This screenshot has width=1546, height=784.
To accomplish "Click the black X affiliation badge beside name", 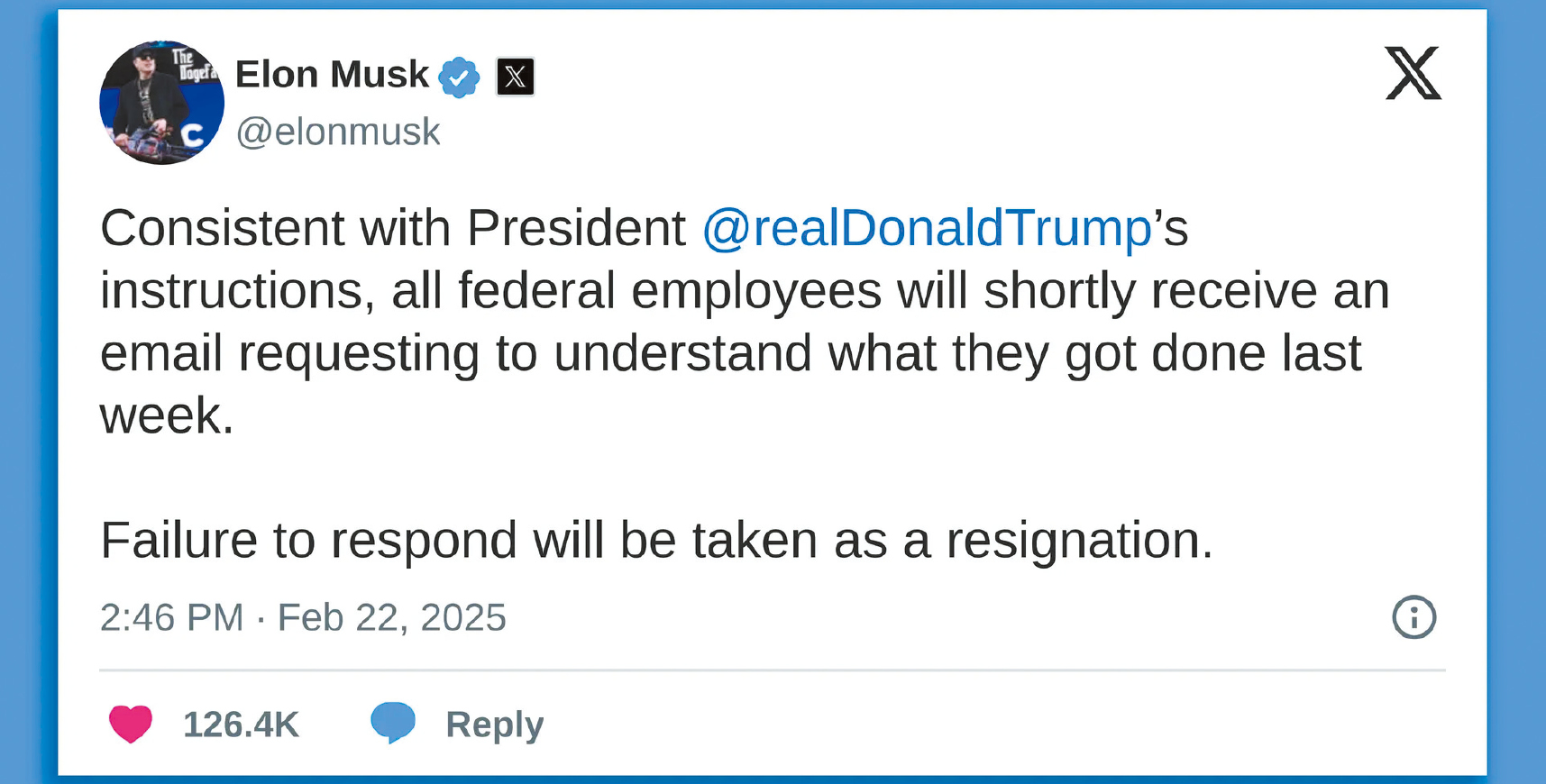I will pos(515,77).
